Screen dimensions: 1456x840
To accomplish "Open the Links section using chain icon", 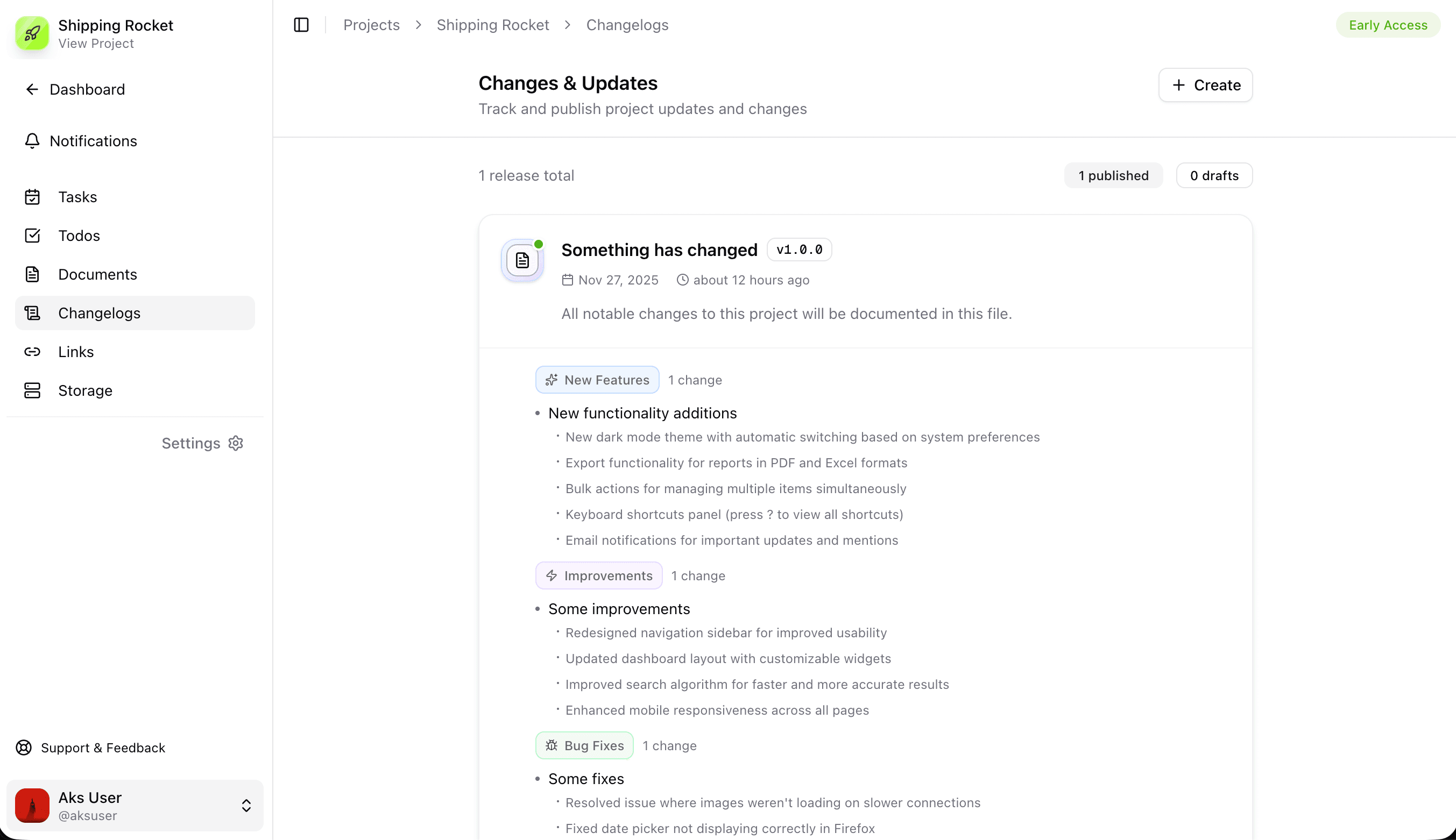I will click(x=32, y=351).
